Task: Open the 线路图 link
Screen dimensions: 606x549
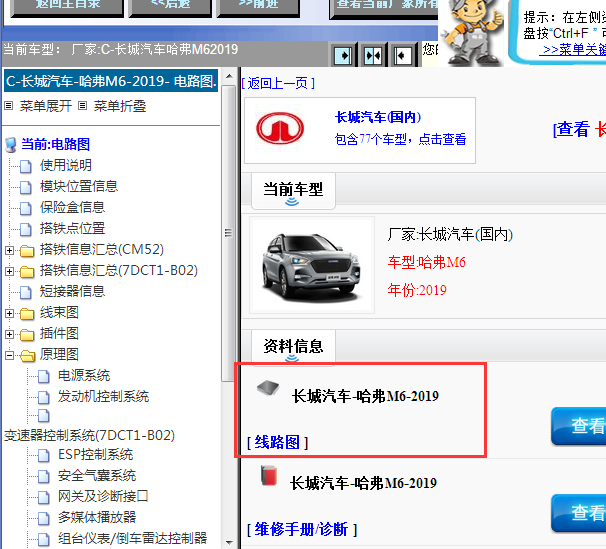Action: point(277,442)
